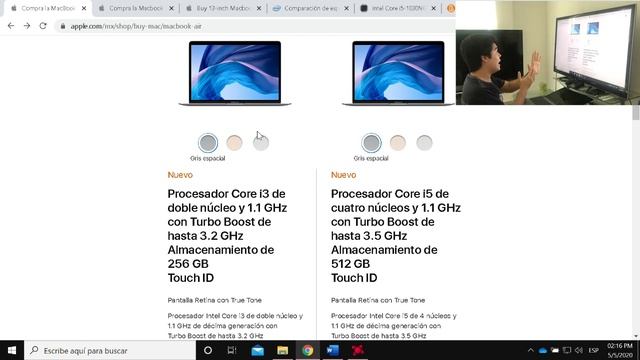The width and height of the screenshot is (640, 360).
Task: Close the 'Intel Core i5' tab
Action: click(433, 8)
